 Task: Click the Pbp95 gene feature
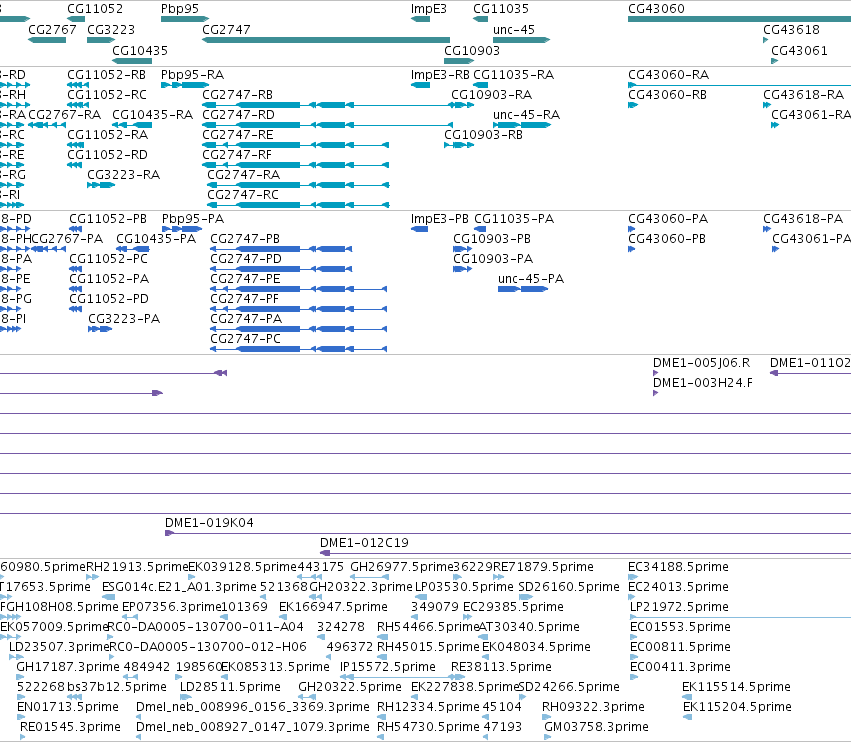click(185, 19)
